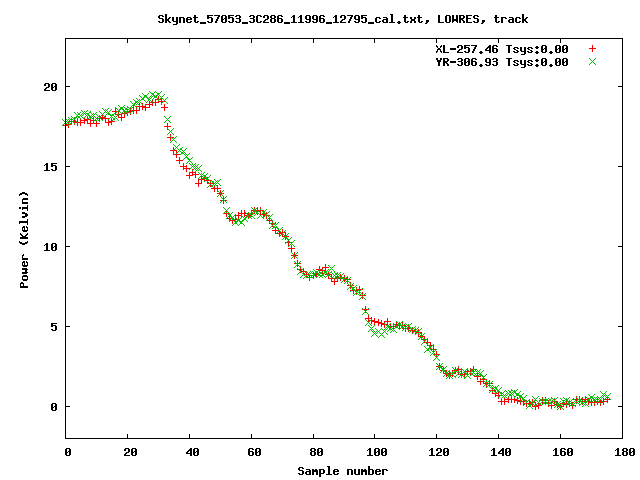Click the x-axis tick label 180
Viewport: 640px width, 480px height.
point(624,452)
